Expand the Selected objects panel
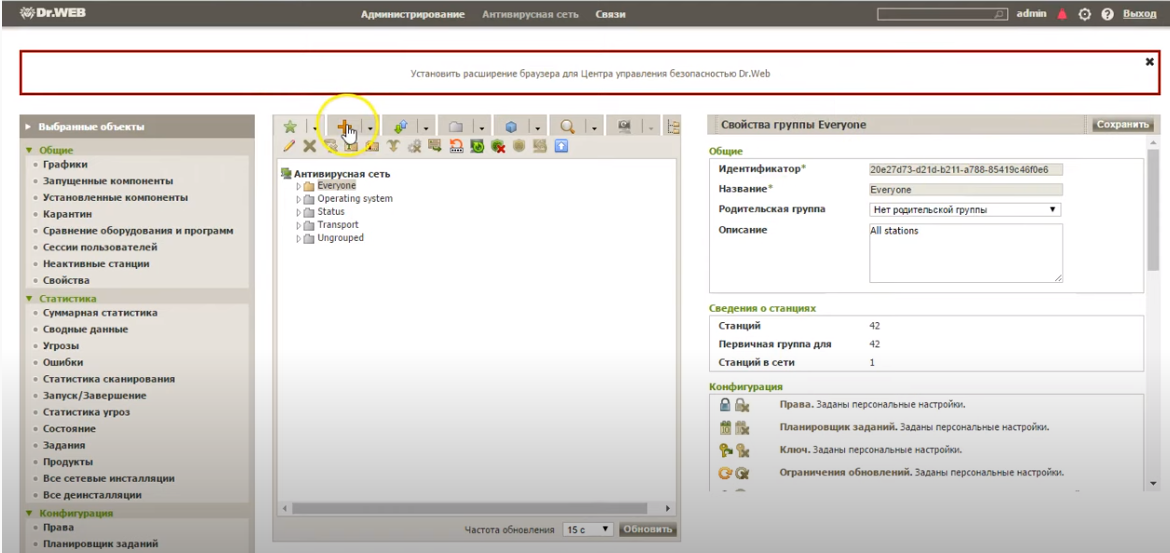 tap(29, 127)
